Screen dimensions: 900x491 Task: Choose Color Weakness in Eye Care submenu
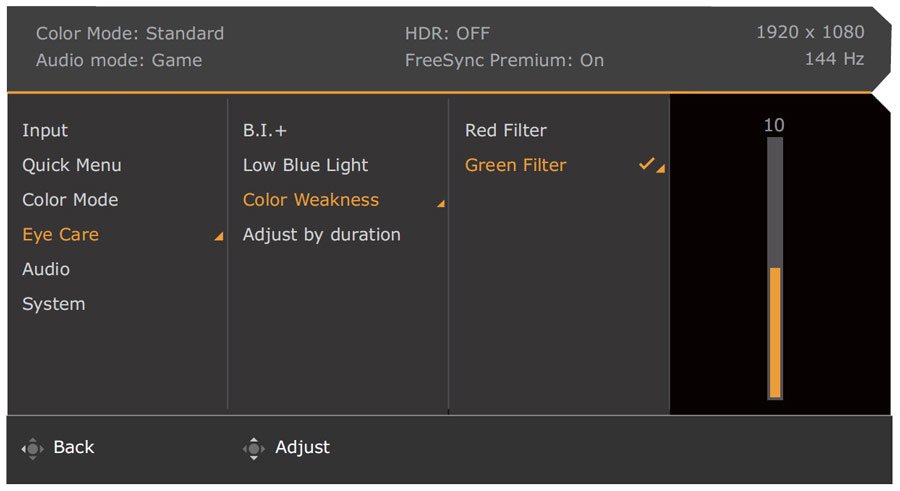click(x=311, y=200)
